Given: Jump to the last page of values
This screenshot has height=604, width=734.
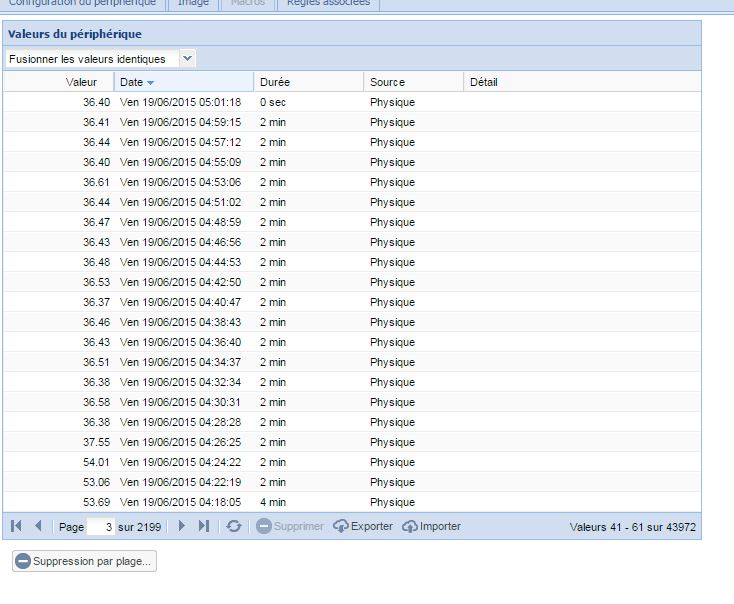Looking at the screenshot, I should pos(204,526).
